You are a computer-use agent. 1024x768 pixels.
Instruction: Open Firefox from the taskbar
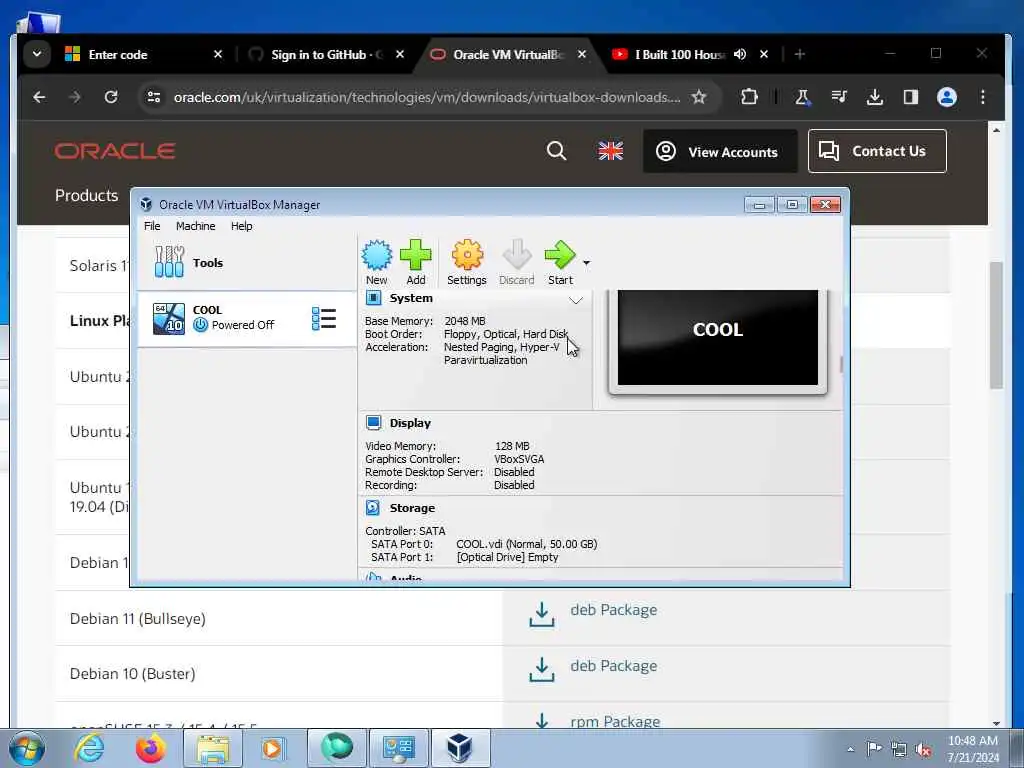[x=150, y=748]
